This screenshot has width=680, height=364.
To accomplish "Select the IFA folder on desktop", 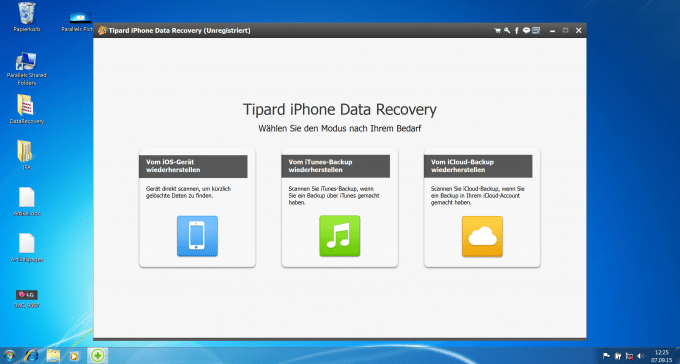I will click(x=26, y=155).
